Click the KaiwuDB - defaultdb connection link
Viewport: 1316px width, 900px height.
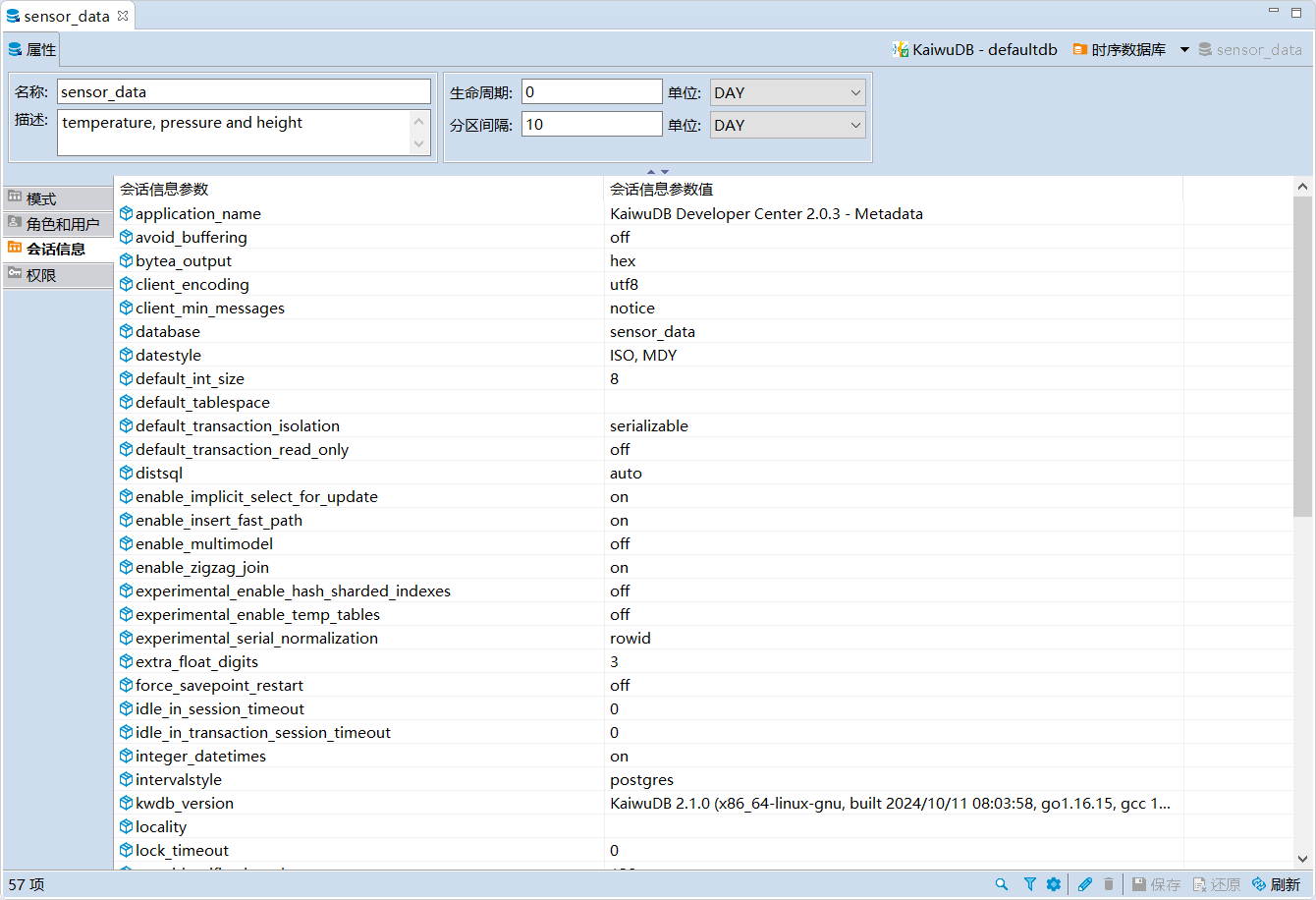(x=974, y=49)
